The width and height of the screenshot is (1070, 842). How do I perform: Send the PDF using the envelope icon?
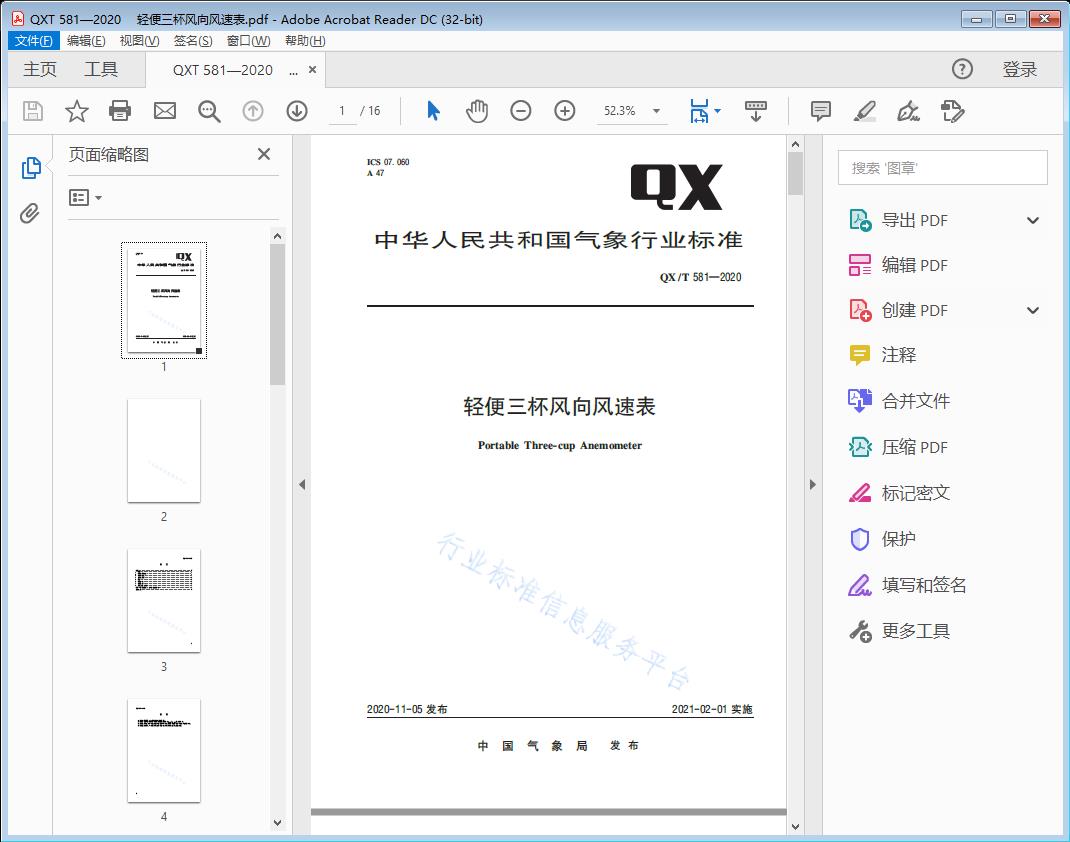click(x=164, y=111)
